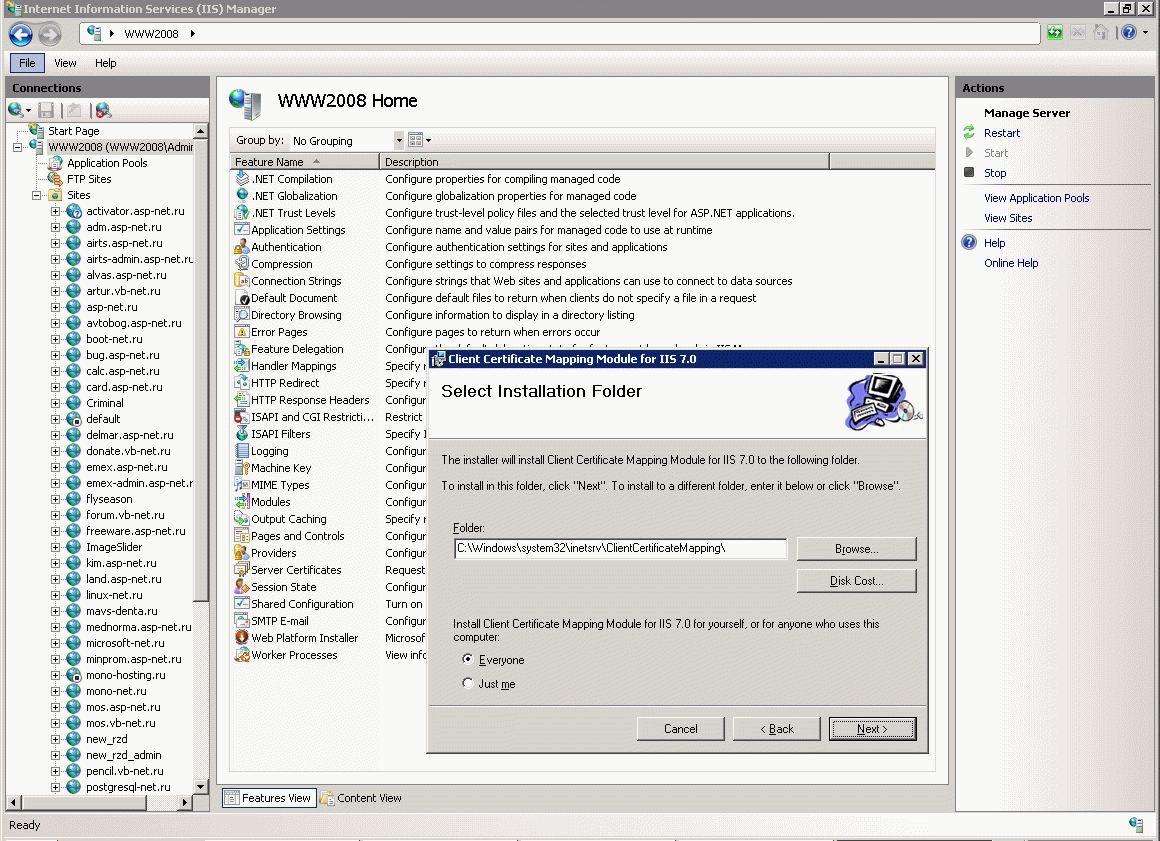Click the Connections tree horizontal scrollbar right arrow
Image resolution: width=1160 pixels, height=841 pixels.
pyautogui.click(x=184, y=802)
